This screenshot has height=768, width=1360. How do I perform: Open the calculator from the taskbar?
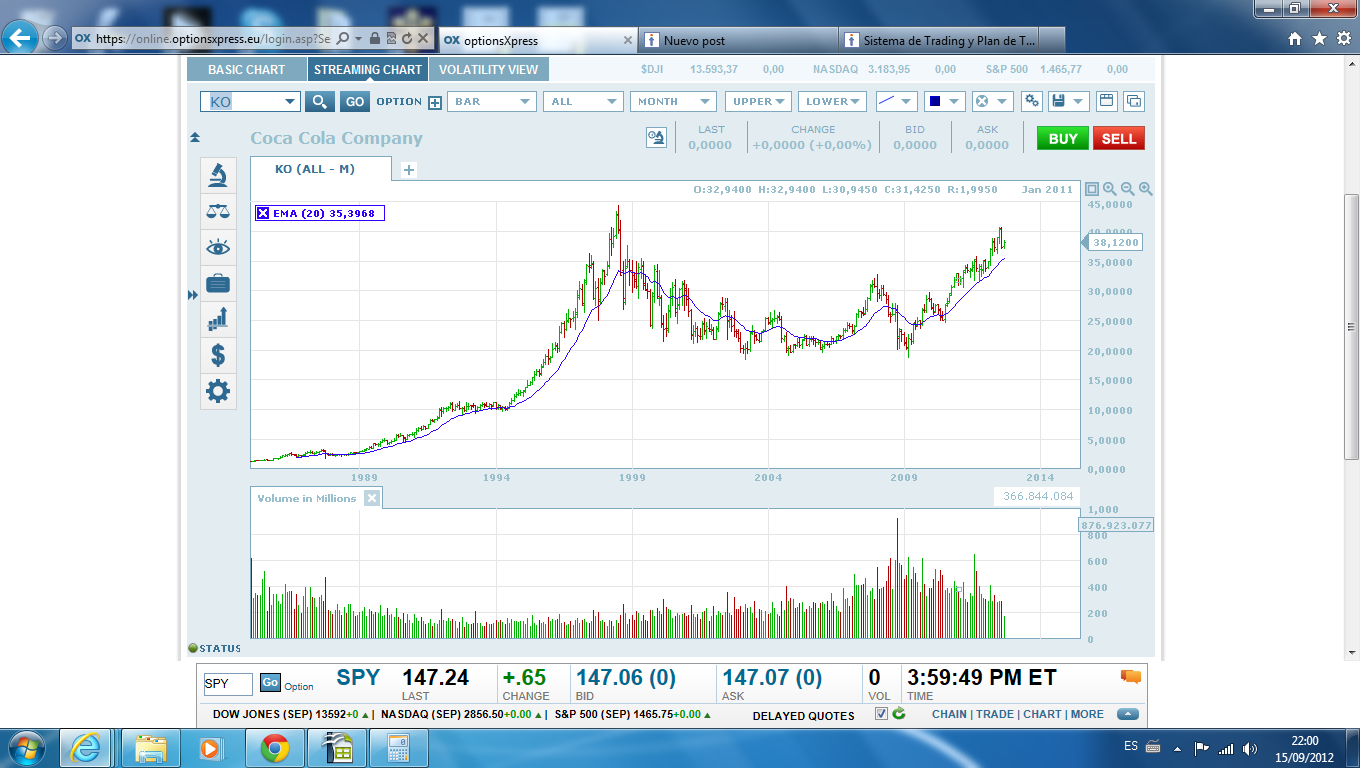click(x=399, y=747)
